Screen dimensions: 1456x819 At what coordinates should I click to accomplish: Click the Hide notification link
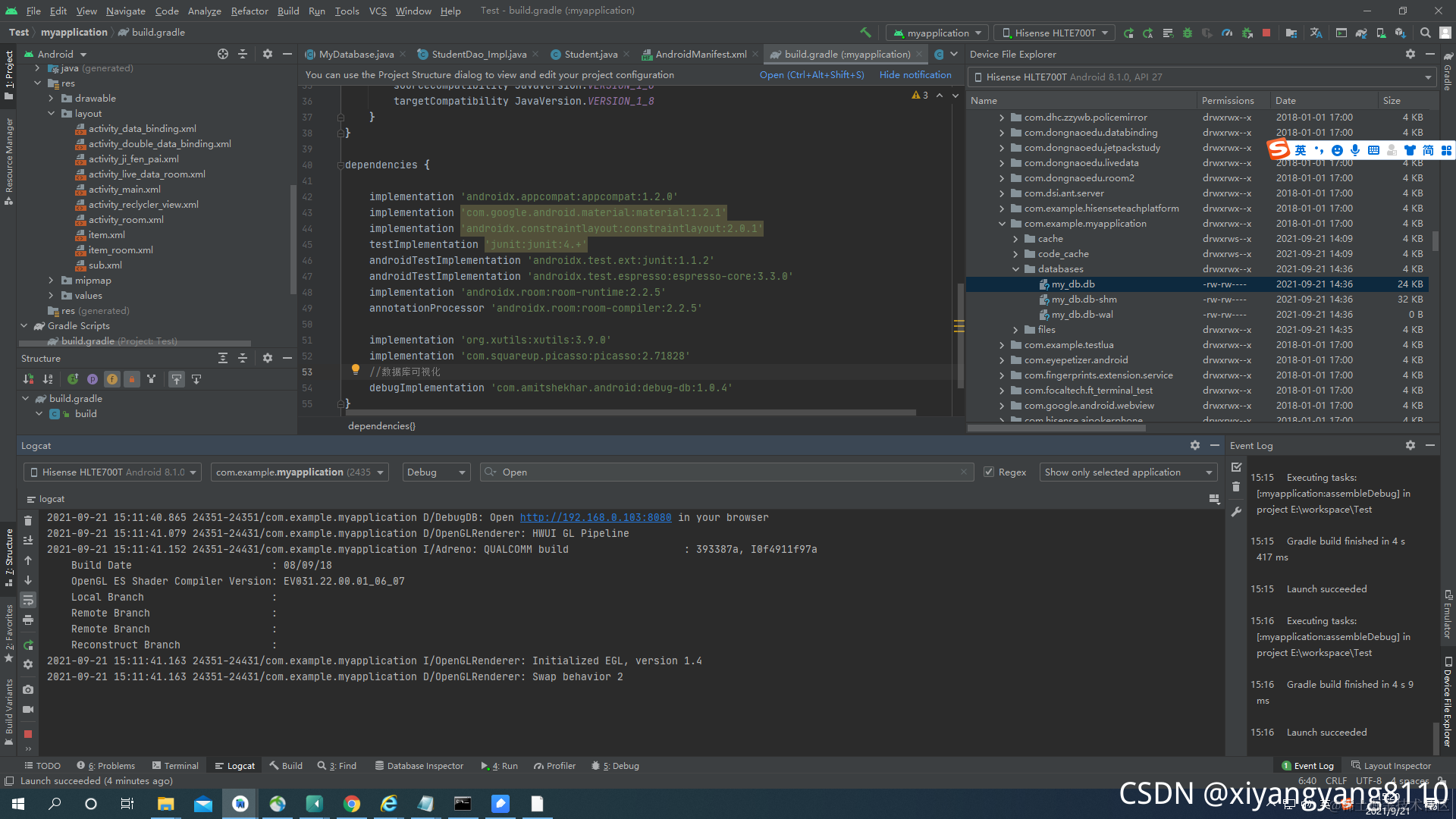(x=915, y=74)
